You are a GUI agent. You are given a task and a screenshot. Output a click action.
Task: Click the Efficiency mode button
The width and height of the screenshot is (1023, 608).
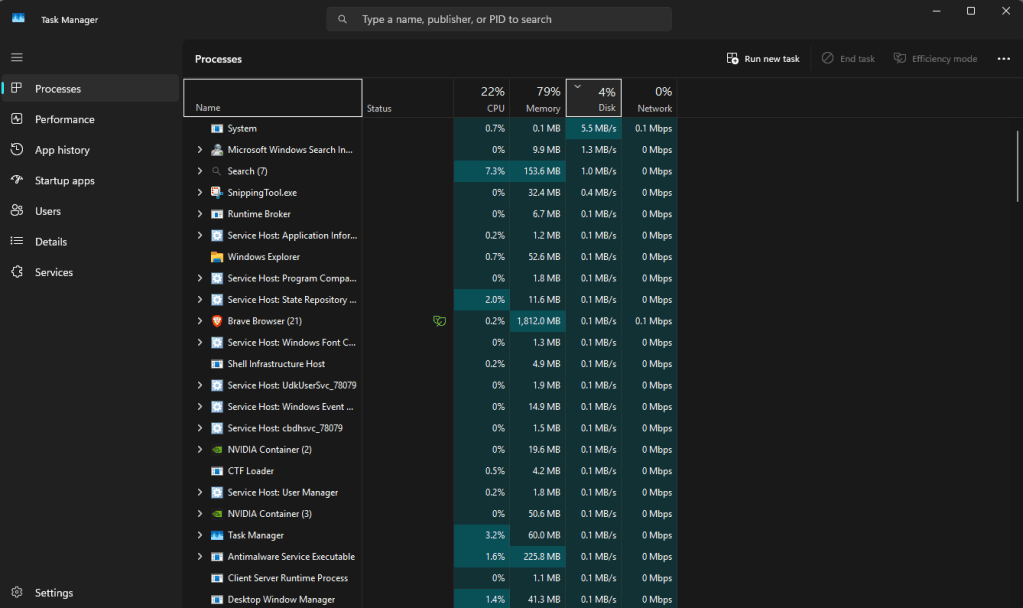pos(935,59)
